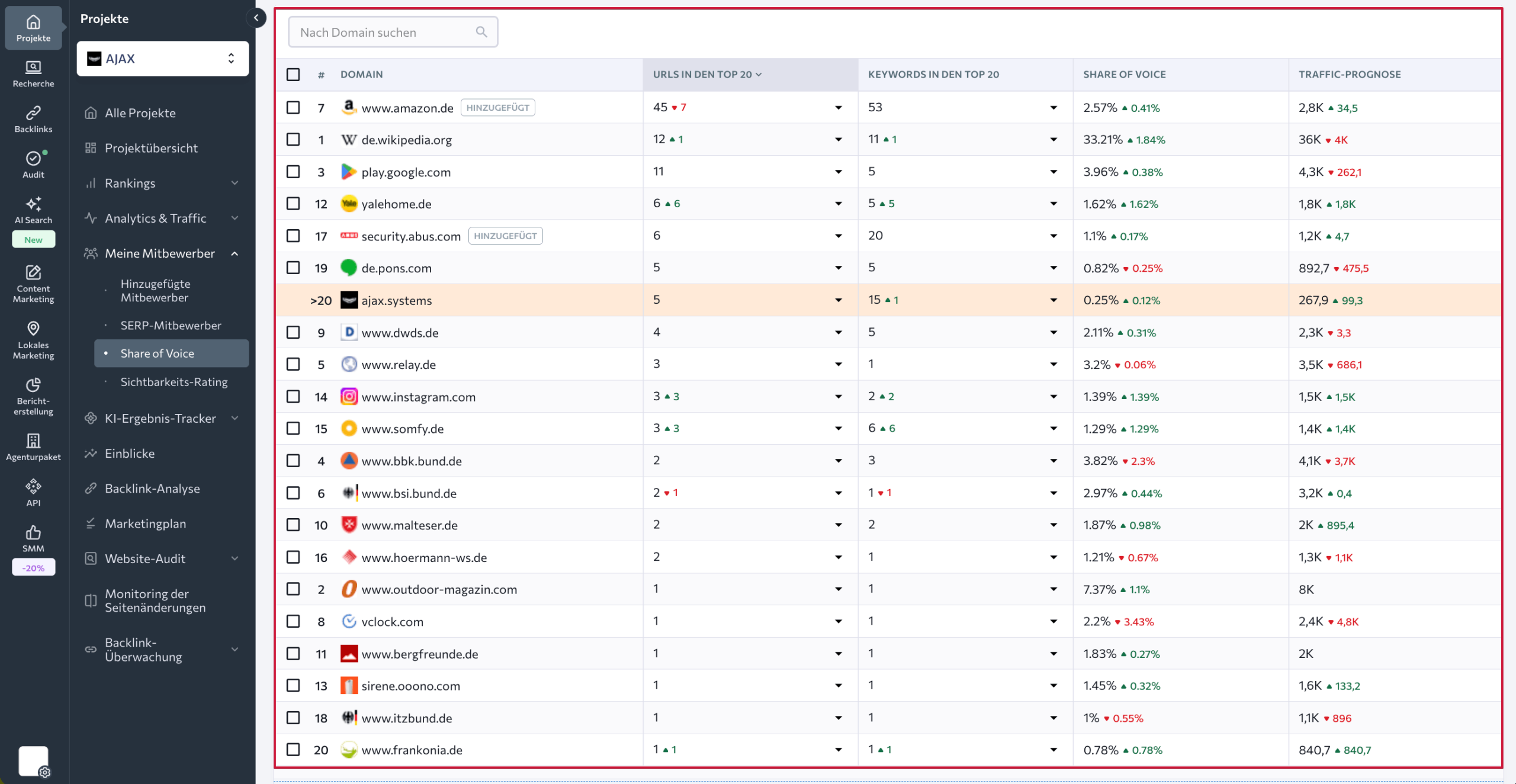Screen dimensions: 1516x784
Task: Go to SERP-Mitbewerber submenu item
Action: [171, 325]
